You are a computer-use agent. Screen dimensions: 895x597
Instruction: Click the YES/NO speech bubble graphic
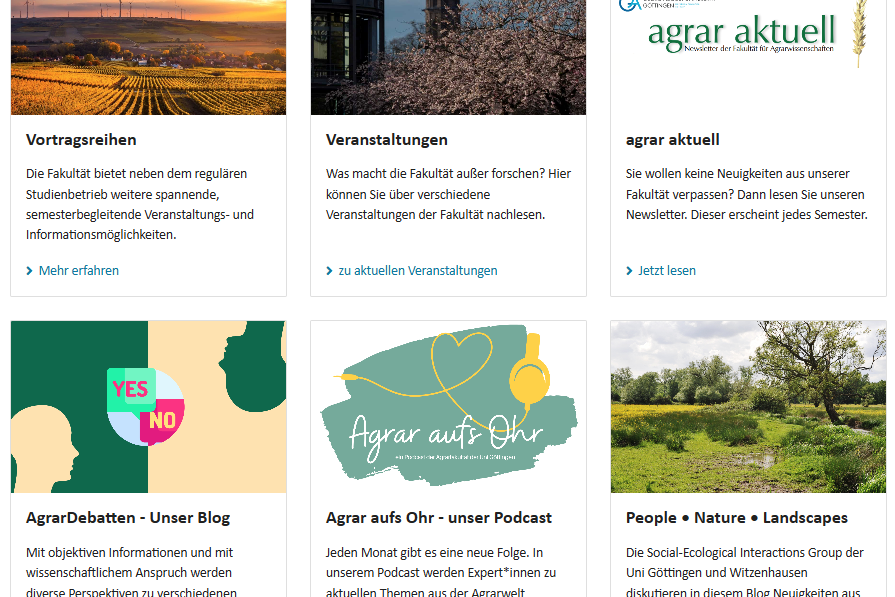click(146, 406)
